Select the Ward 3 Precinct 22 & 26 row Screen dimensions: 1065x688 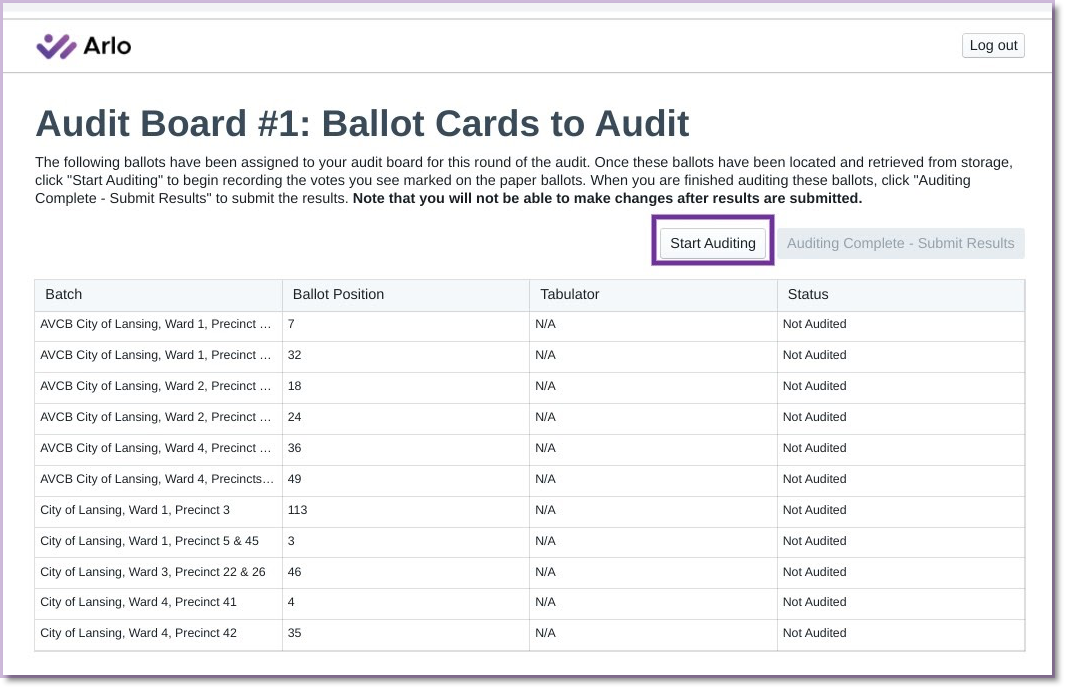530,572
